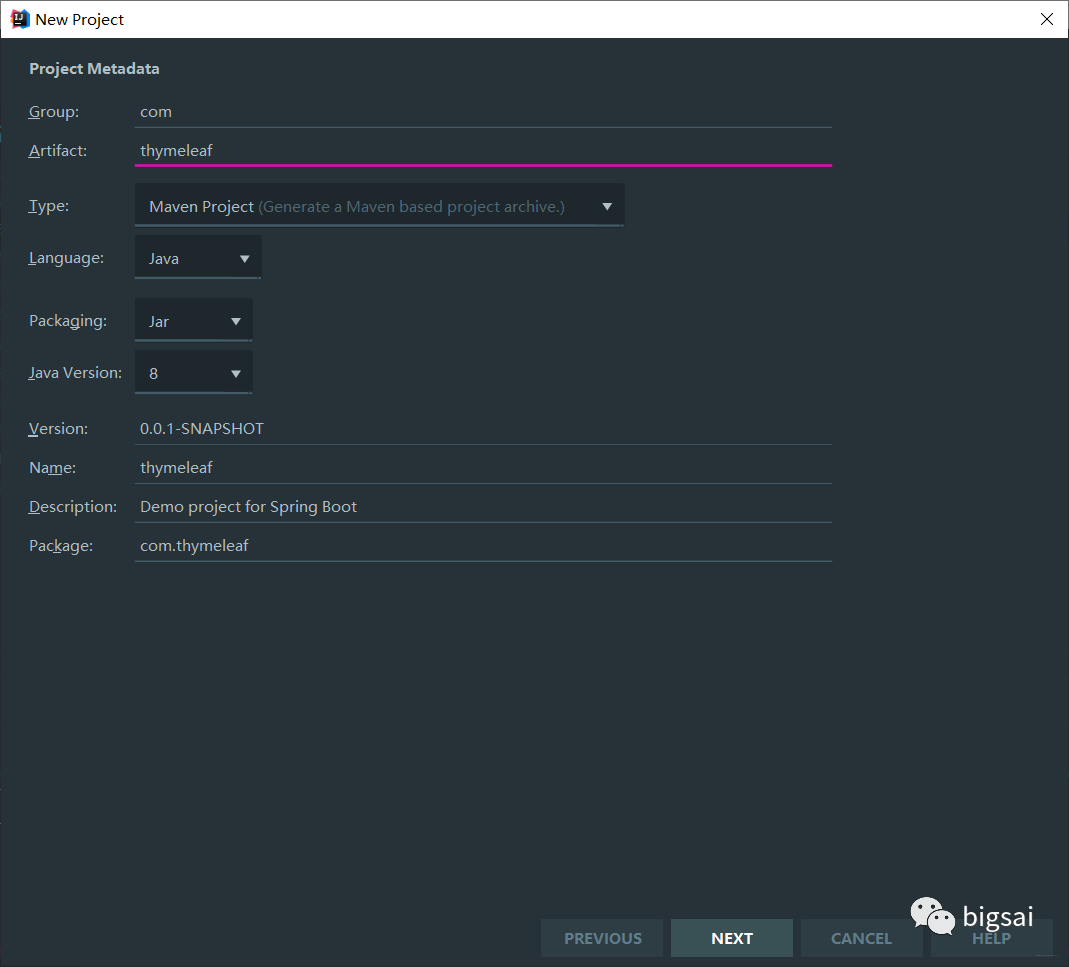Edit the Version field 0.0.1-SNAPSHOT

click(483, 429)
